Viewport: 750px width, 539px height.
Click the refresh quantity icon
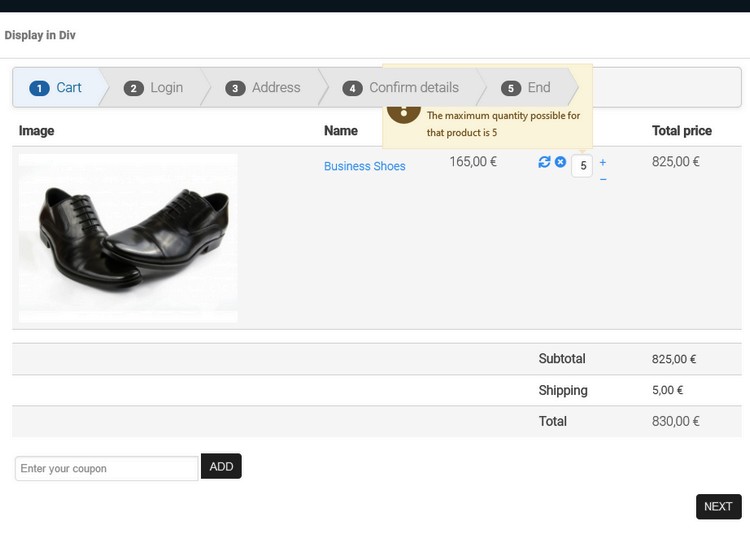(544, 162)
